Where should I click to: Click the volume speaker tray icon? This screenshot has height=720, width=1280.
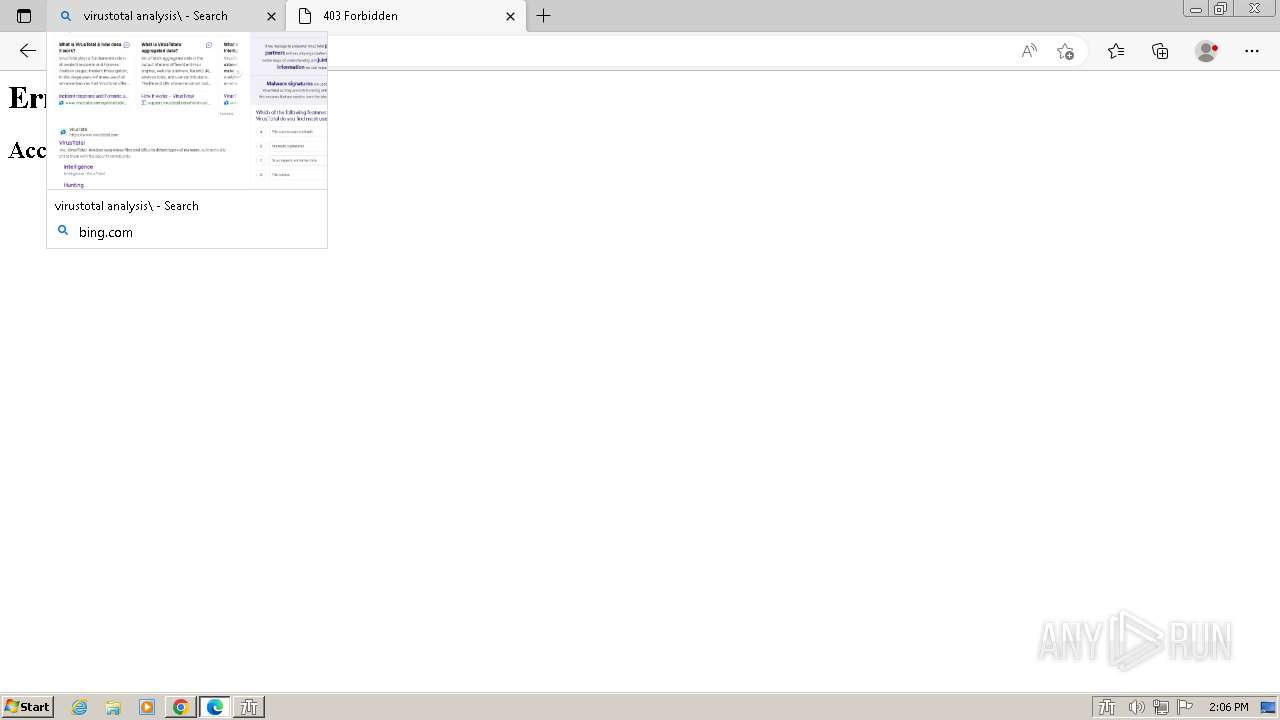(1136, 707)
